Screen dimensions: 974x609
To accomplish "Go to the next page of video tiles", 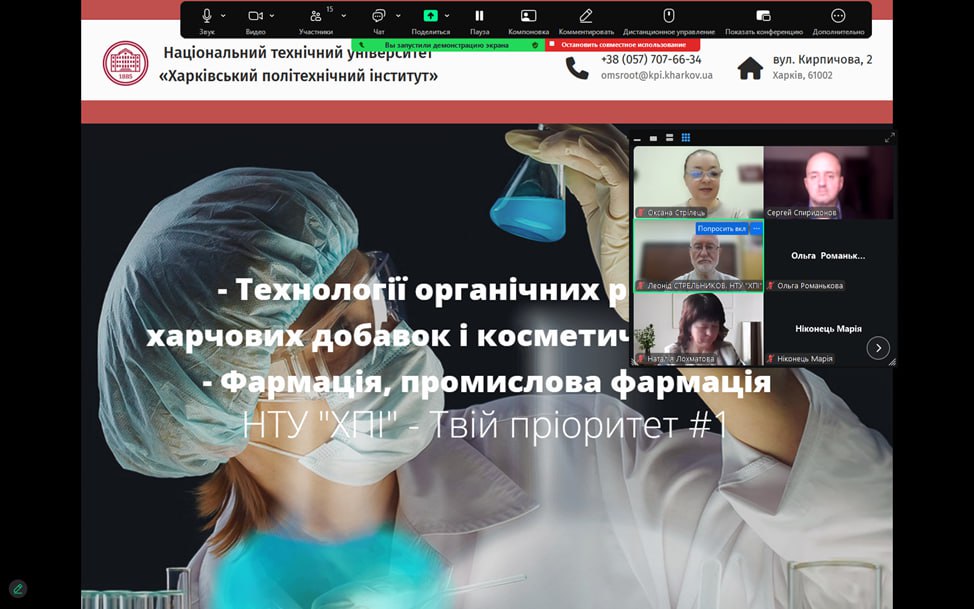I will point(878,348).
